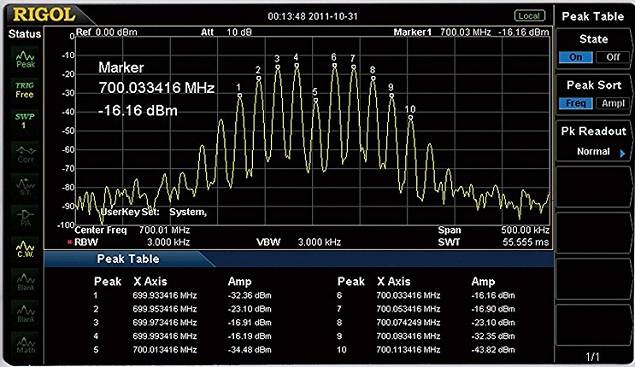Click the SWP sweep status icon

click(24, 121)
